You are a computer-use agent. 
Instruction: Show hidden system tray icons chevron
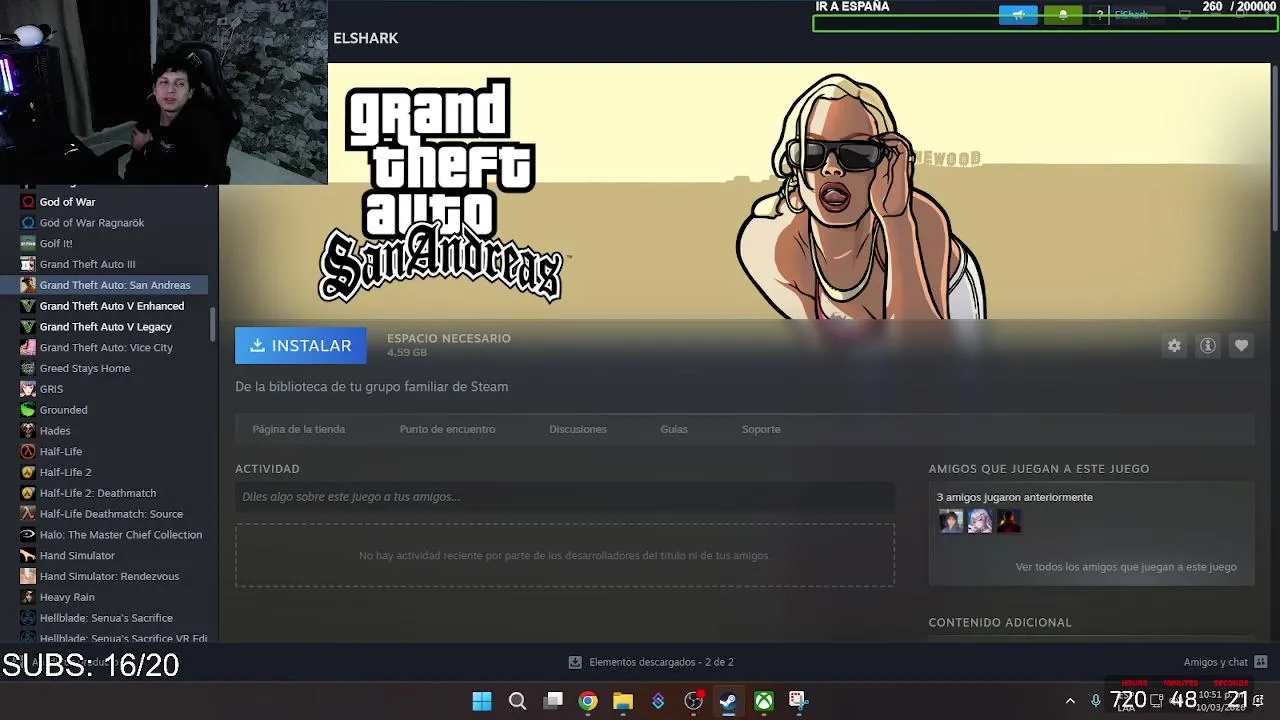coord(1070,701)
